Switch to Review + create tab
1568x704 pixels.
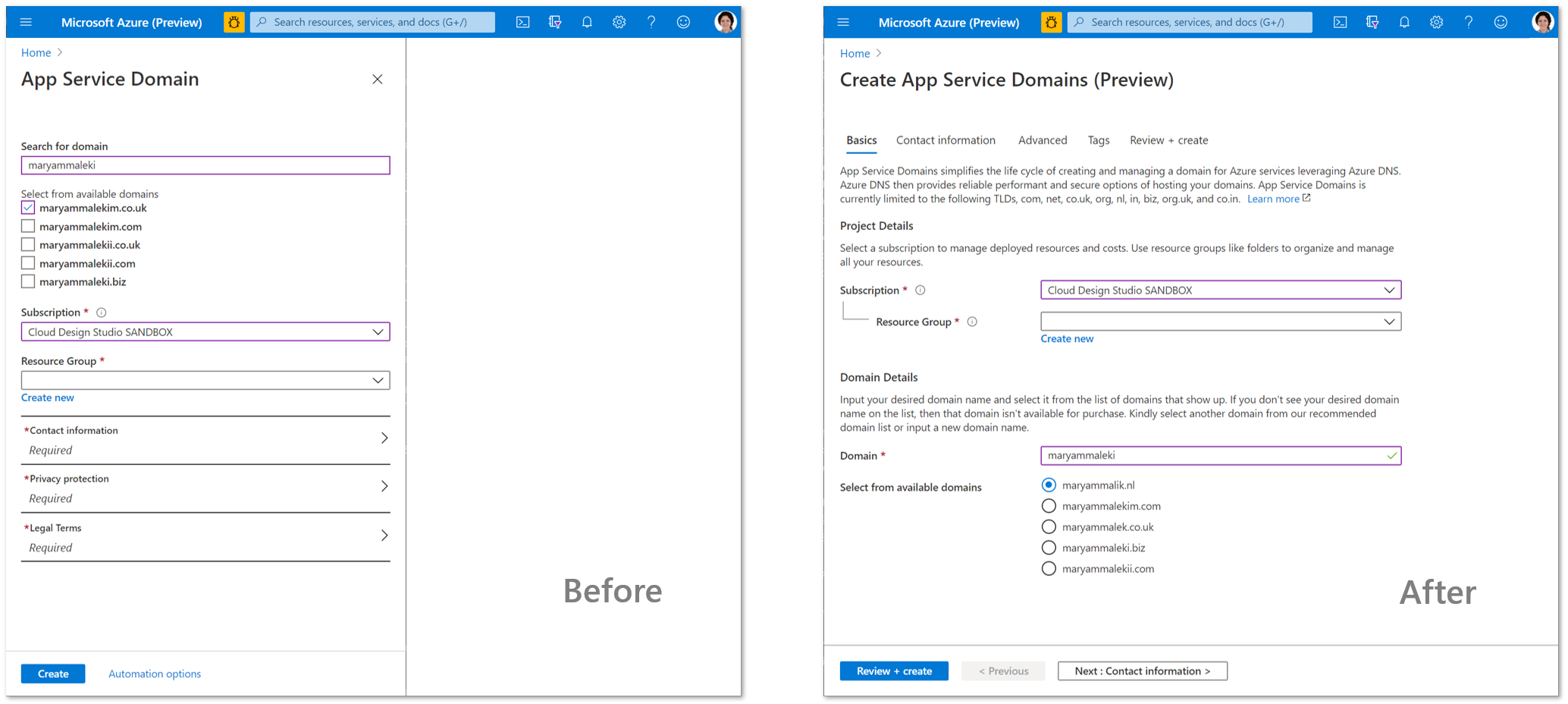pos(1168,140)
